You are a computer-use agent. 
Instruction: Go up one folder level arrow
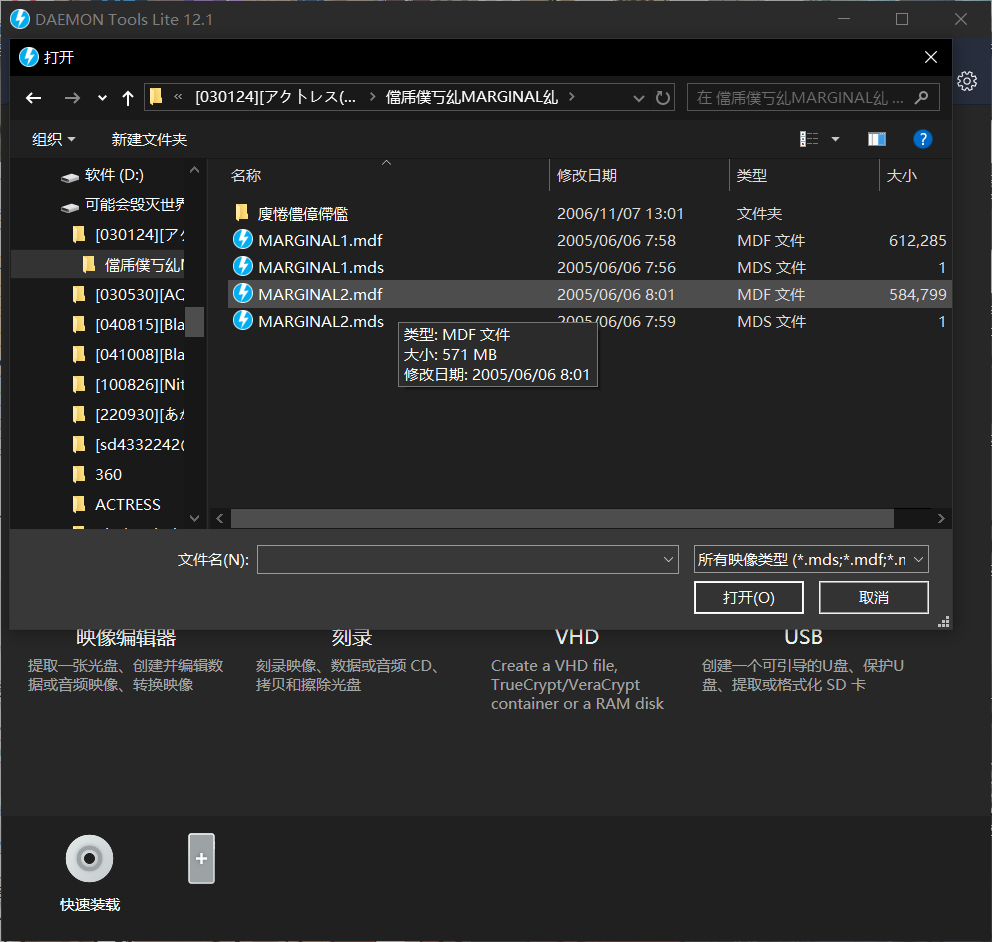pyautogui.click(x=128, y=98)
